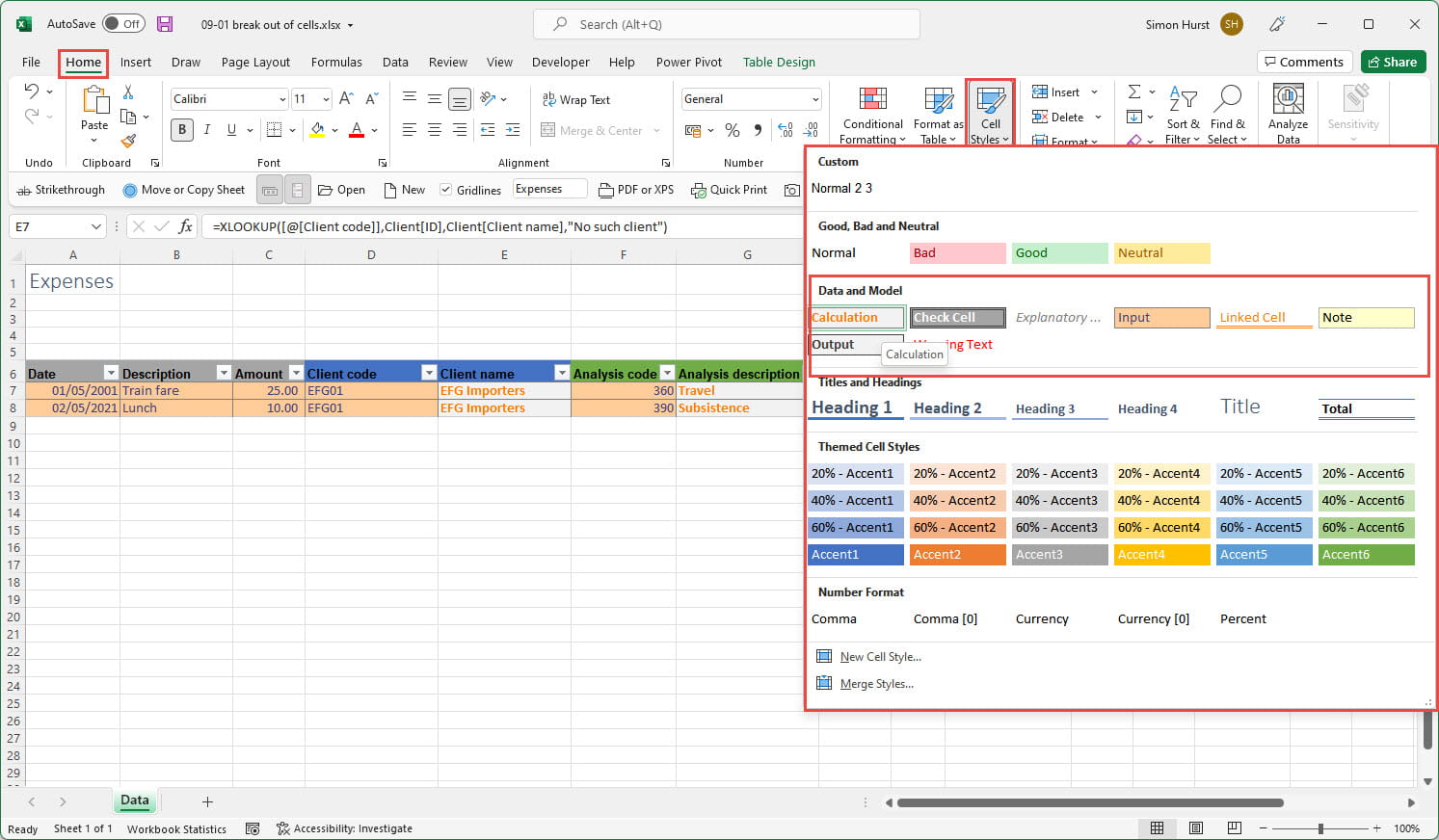This screenshot has height=840, width=1439.
Task: Launch Analyze Data
Action: point(1288,114)
